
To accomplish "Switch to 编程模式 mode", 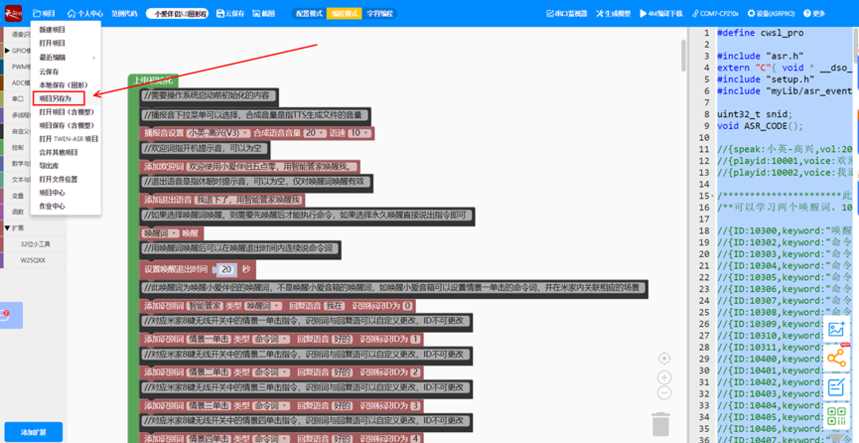I will click(345, 14).
